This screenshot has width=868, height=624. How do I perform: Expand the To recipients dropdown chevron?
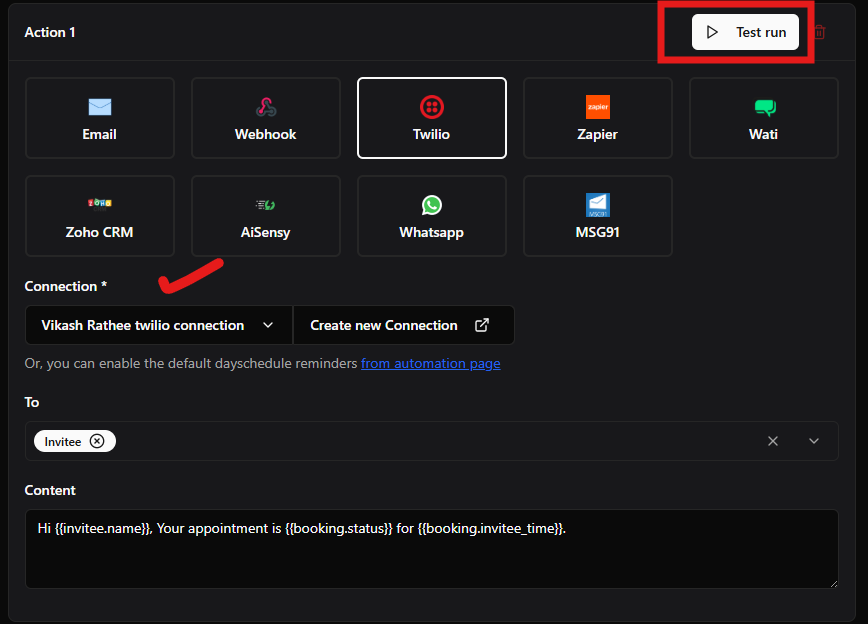[x=814, y=441]
